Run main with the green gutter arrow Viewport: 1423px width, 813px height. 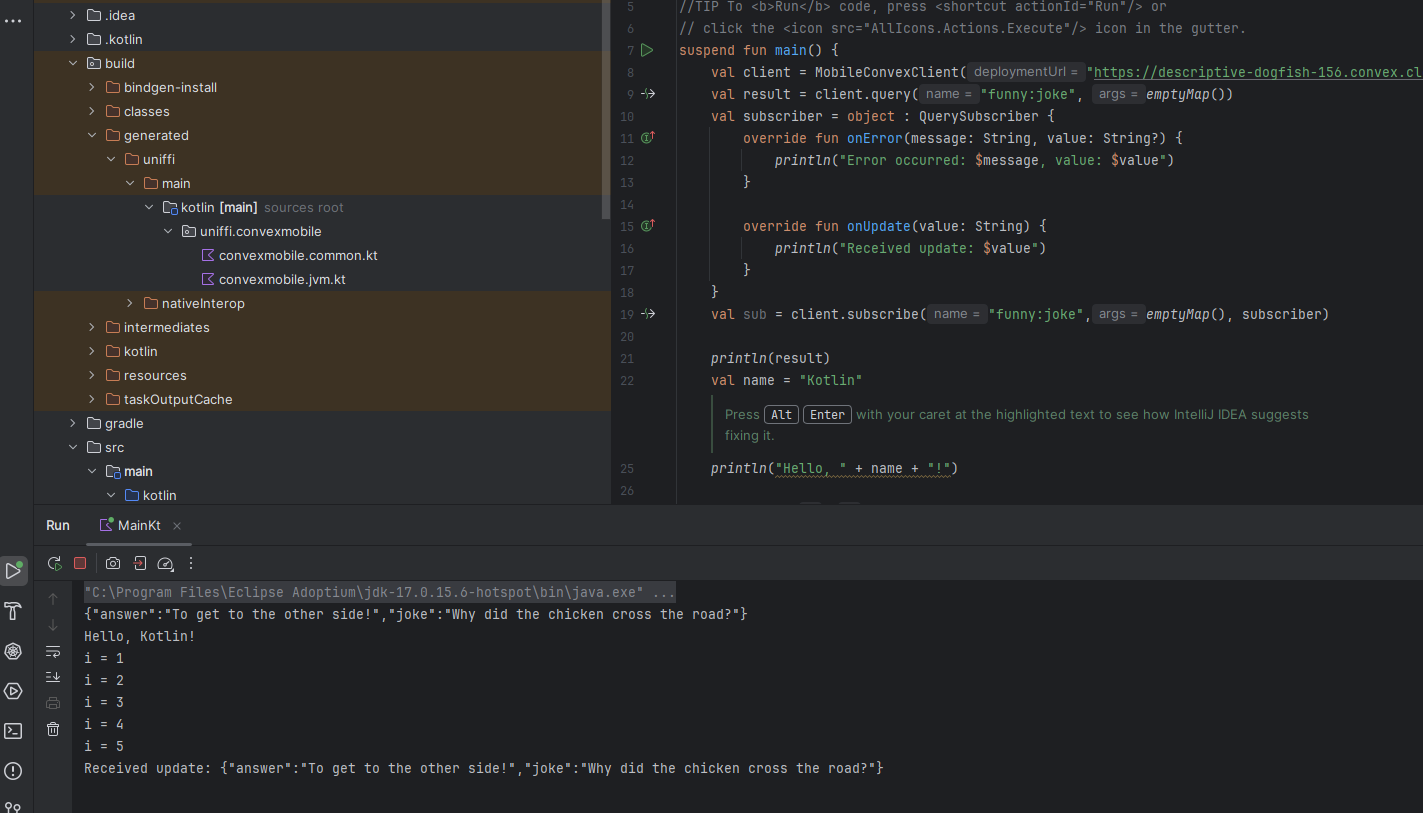tap(647, 50)
